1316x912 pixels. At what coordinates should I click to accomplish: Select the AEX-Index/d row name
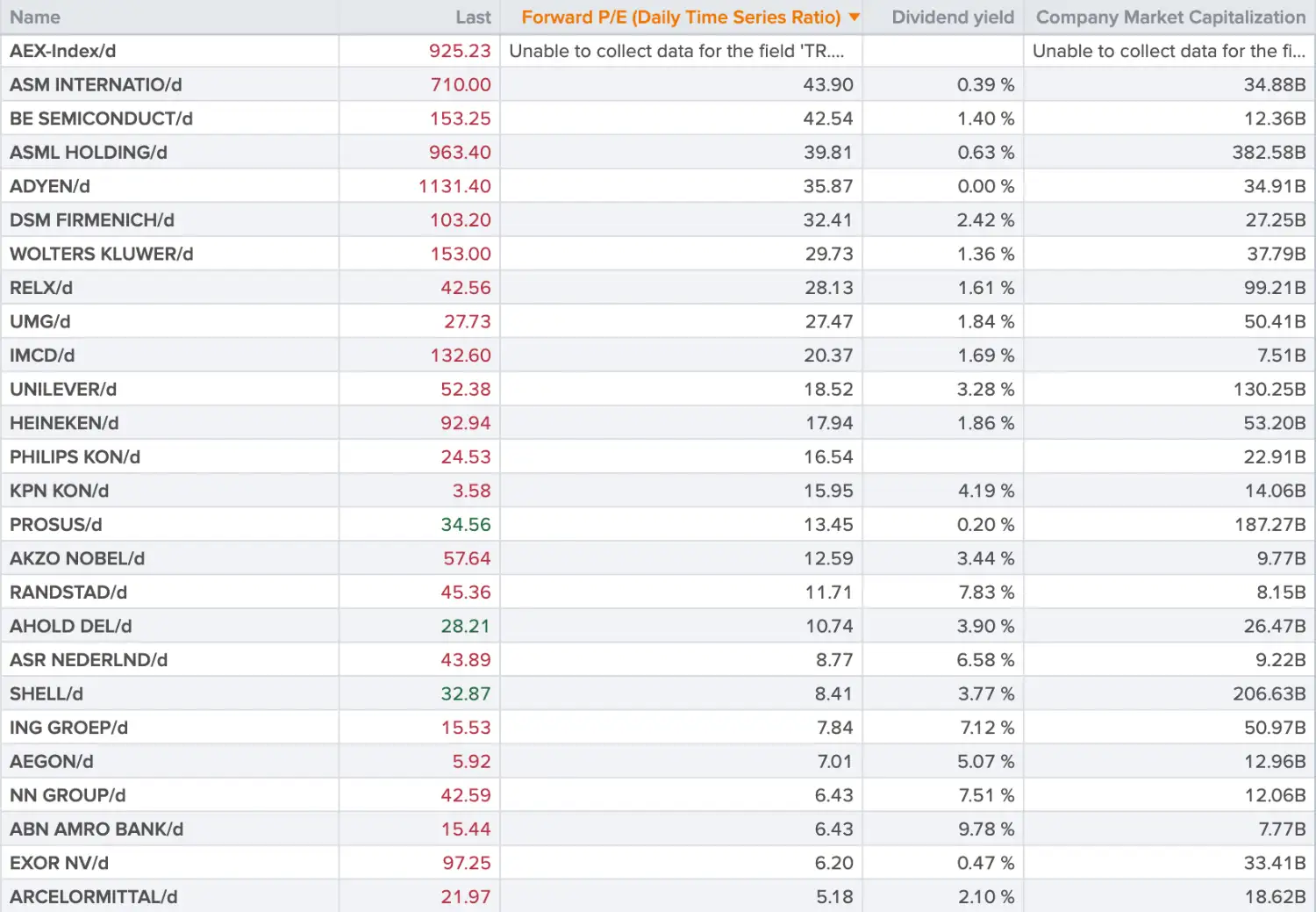[x=63, y=51]
